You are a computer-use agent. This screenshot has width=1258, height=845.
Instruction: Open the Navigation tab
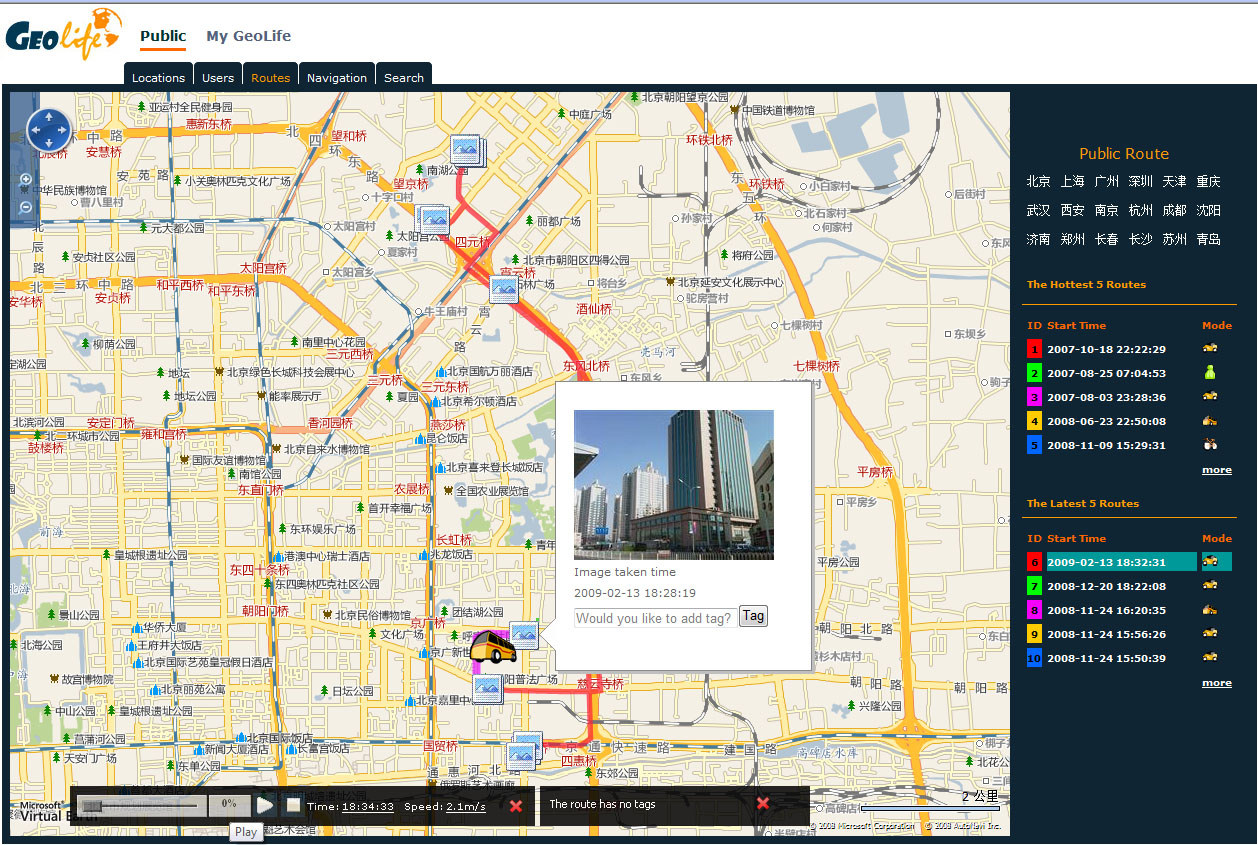tap(336, 77)
